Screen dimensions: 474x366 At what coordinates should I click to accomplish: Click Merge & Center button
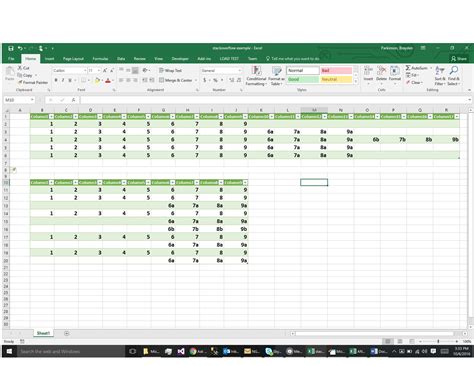[x=178, y=80]
